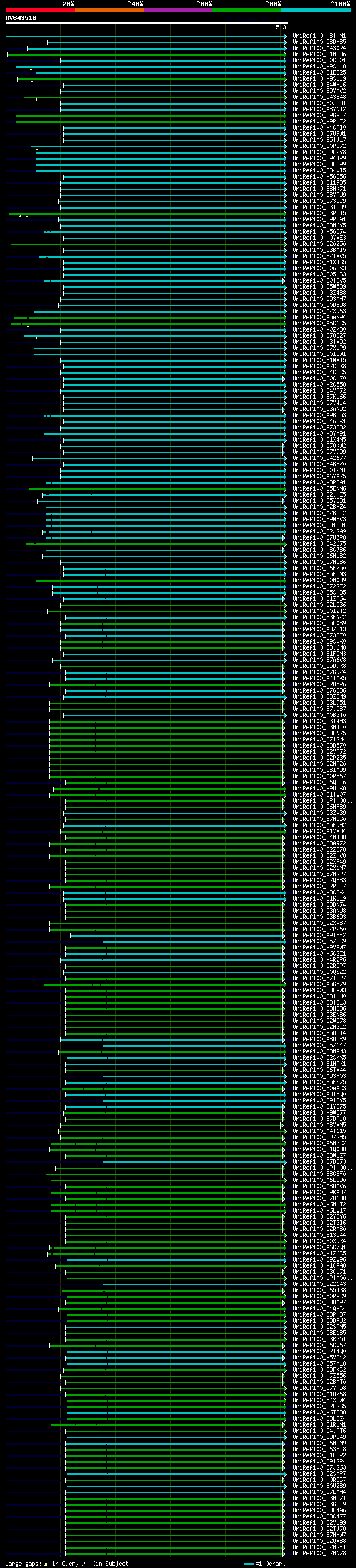Image resolution: width=356 pixels, height=1568 pixels.
Task: Click the yellow gap marker in the A9SUL8 row
Action: tap(31, 69)
